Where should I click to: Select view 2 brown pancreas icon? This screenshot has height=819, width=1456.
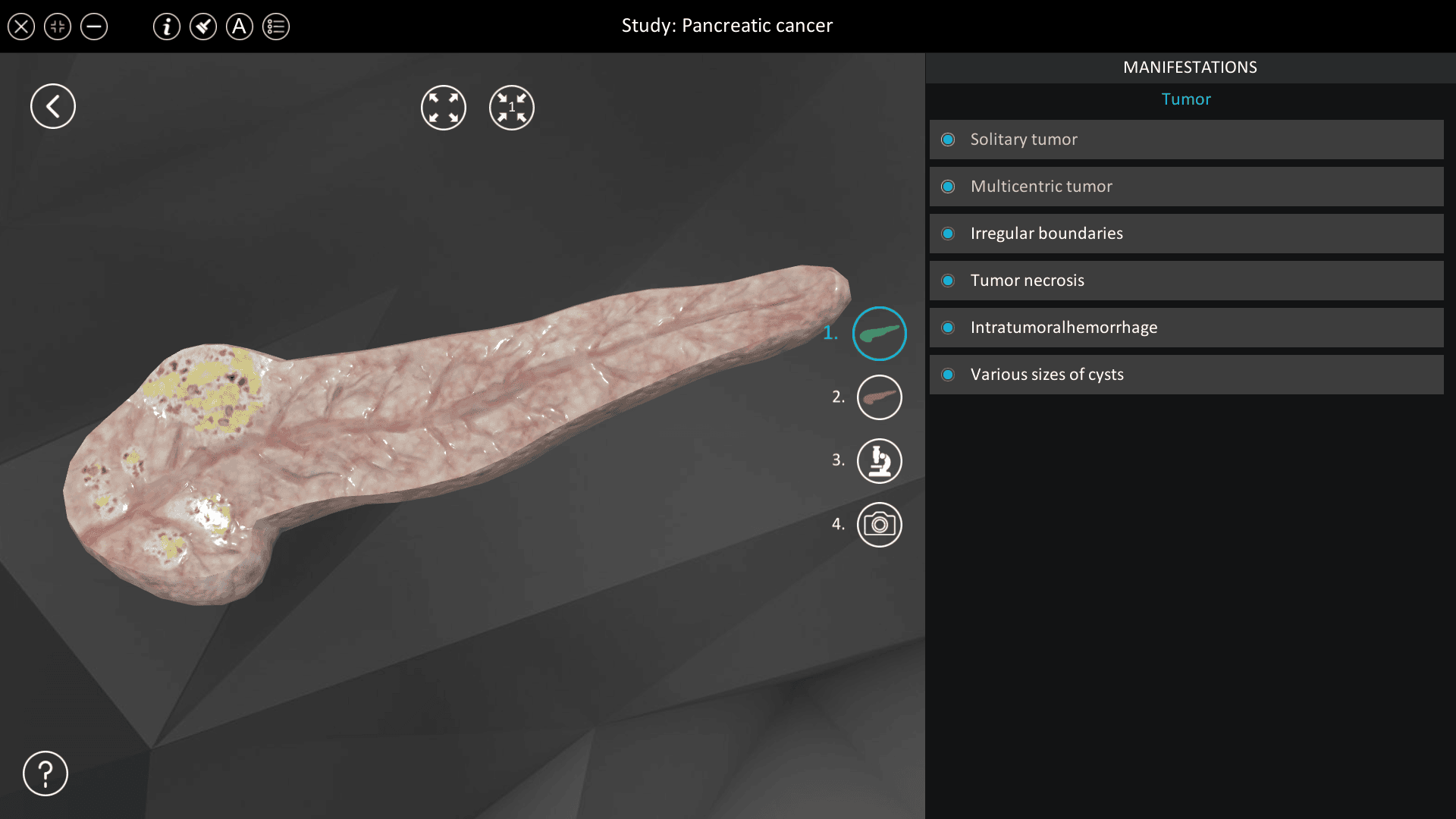coord(880,397)
